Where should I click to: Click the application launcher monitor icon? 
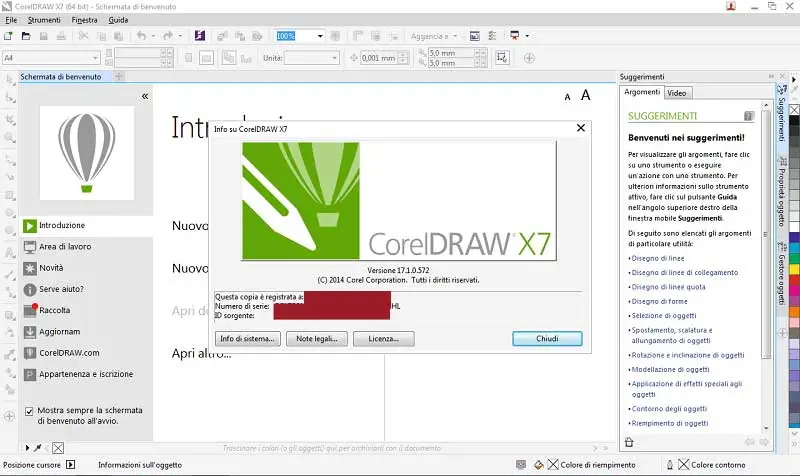coord(514,36)
